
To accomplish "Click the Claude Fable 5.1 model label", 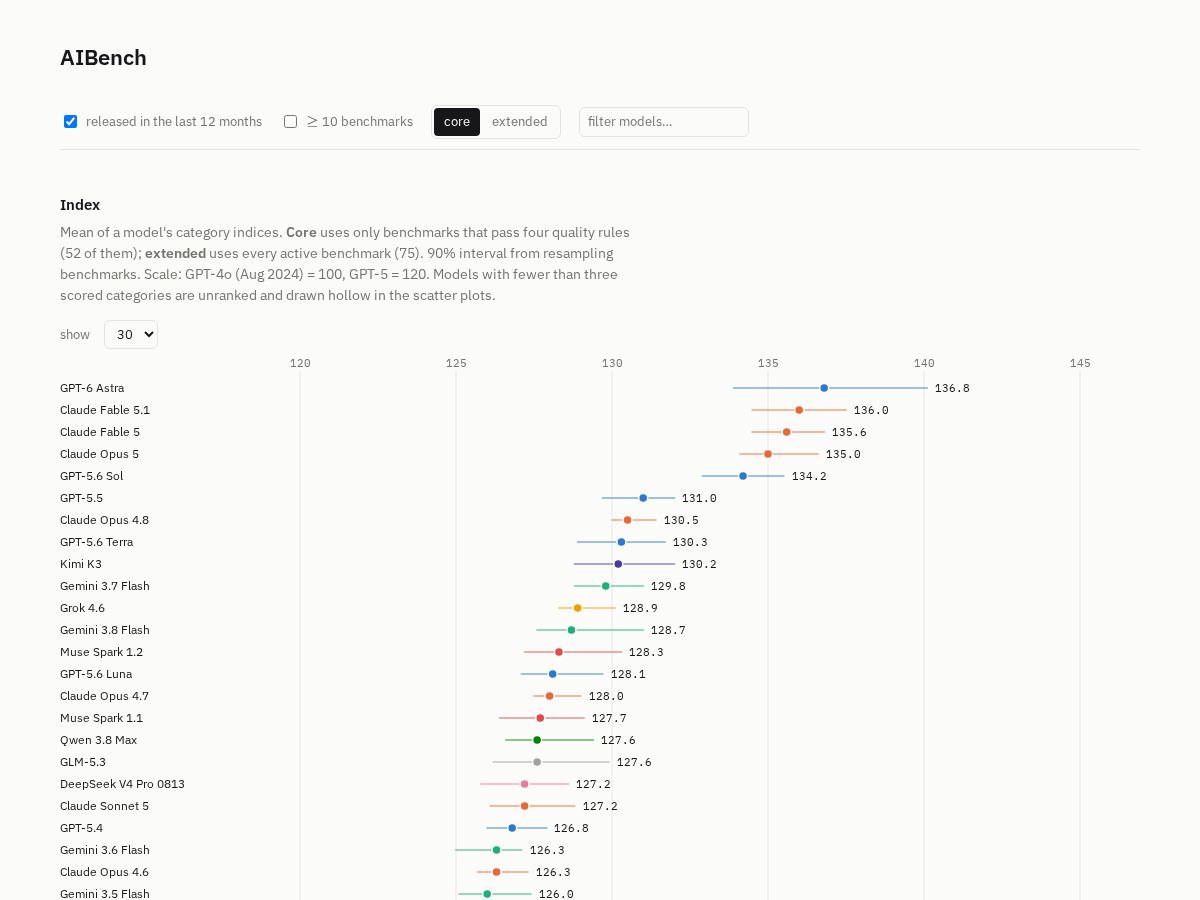I will pyautogui.click(x=105, y=410).
